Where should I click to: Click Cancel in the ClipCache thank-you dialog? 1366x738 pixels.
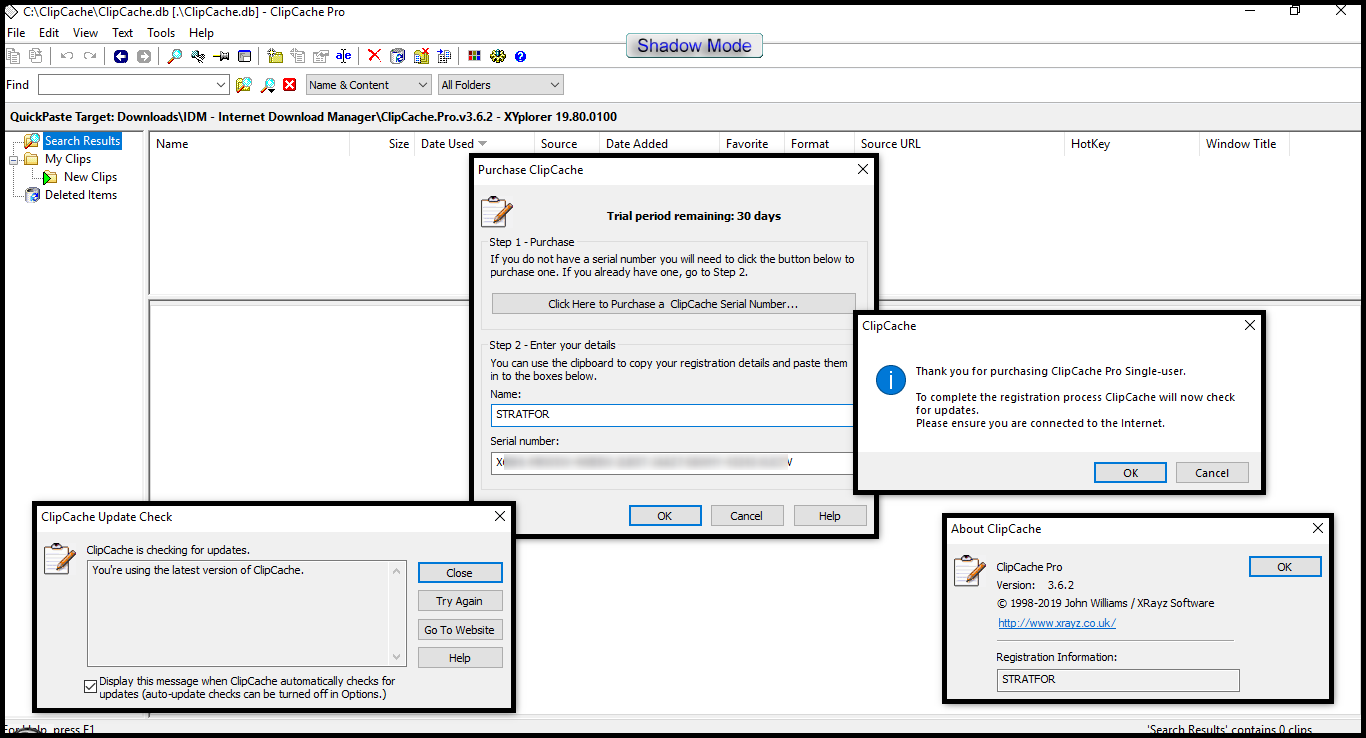point(1212,473)
